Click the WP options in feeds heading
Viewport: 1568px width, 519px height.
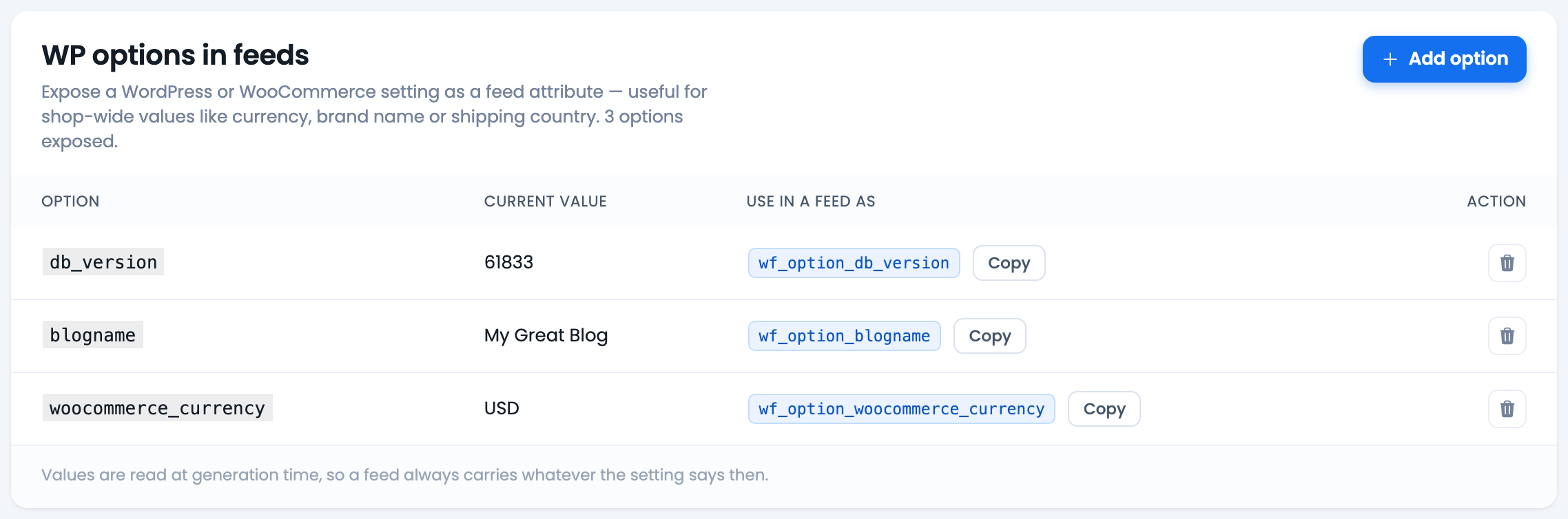(x=175, y=55)
